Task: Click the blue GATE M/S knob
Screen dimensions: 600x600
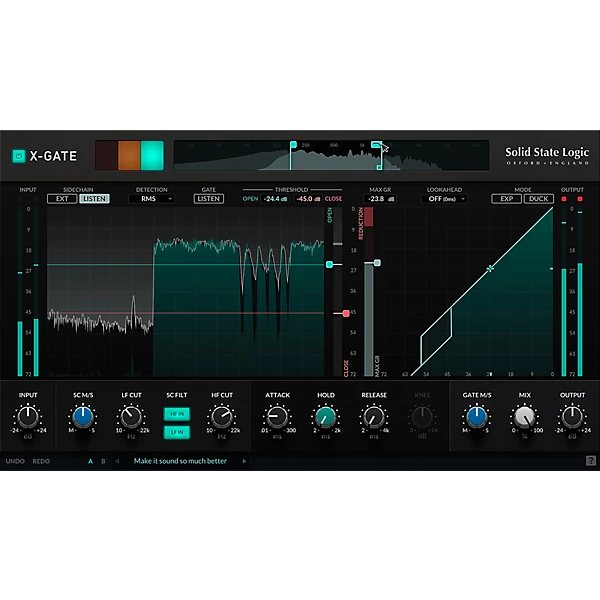Action: pos(476,417)
